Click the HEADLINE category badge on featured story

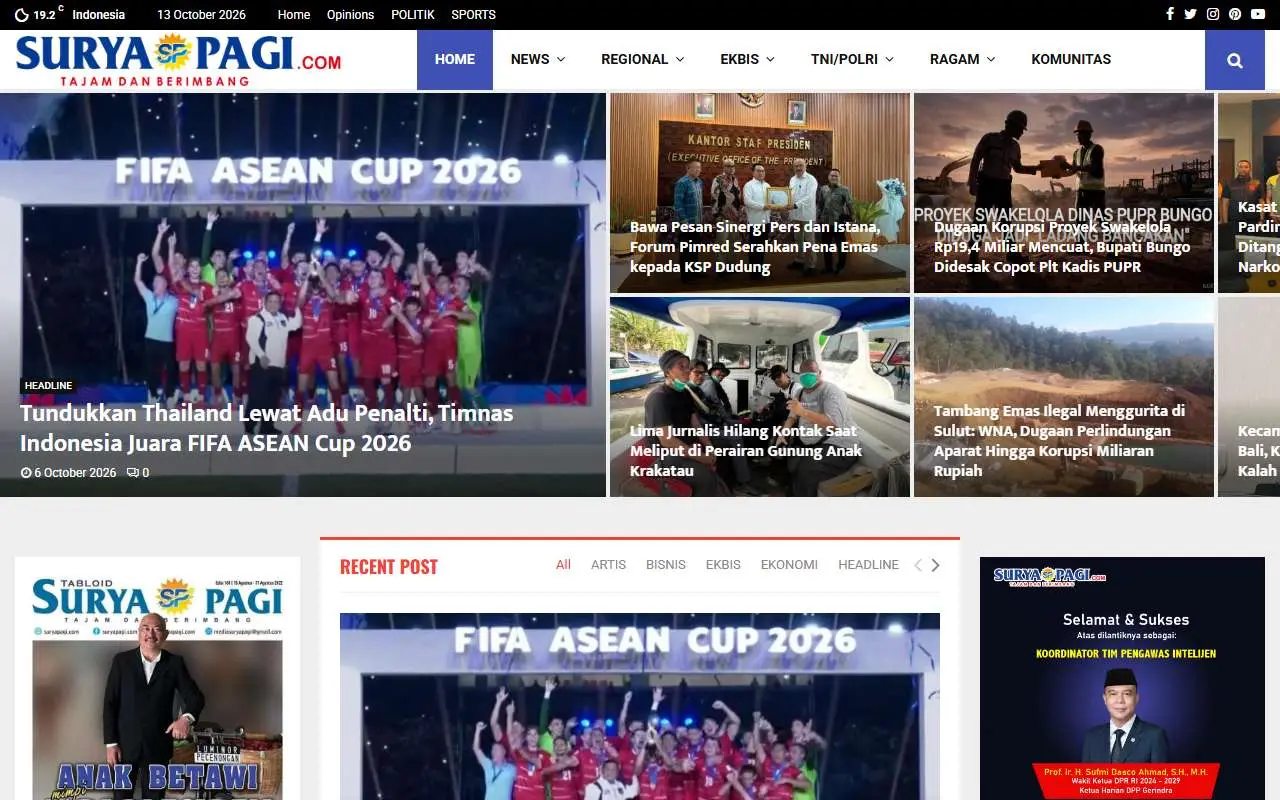(x=48, y=386)
